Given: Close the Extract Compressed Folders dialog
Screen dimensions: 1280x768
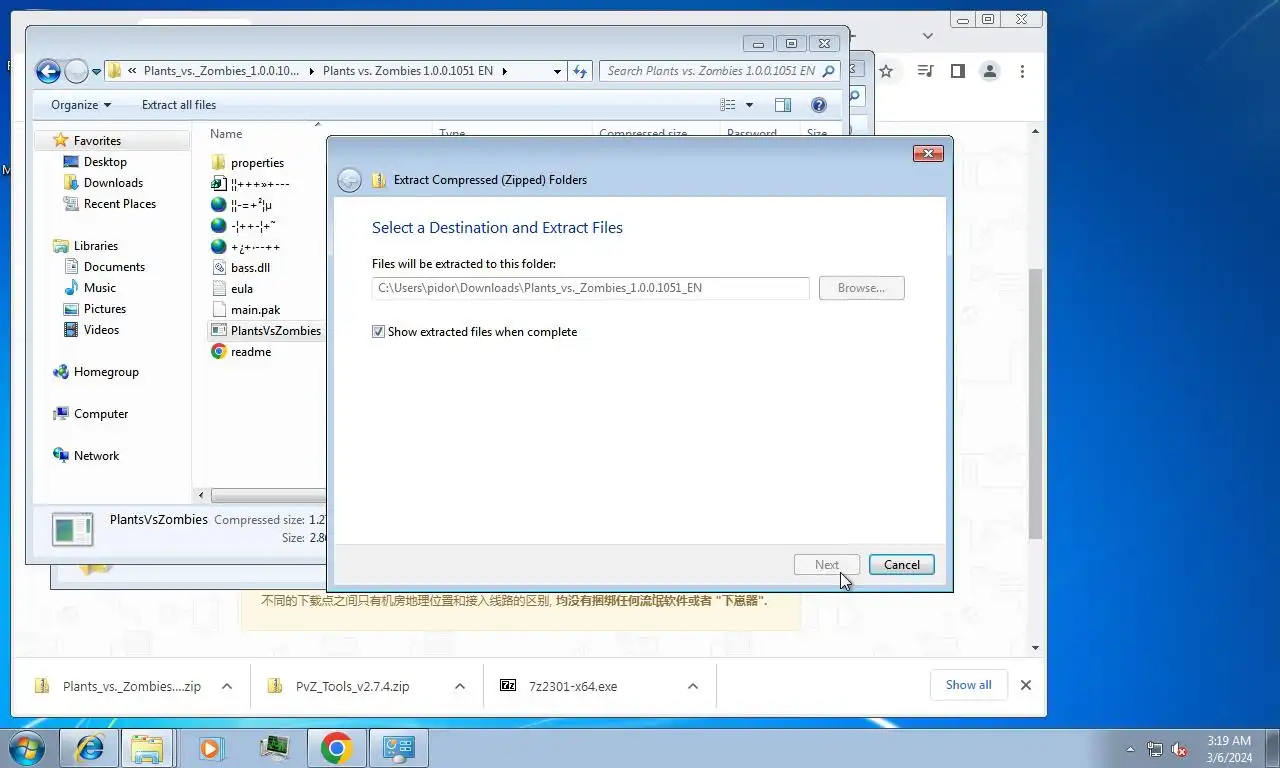Looking at the screenshot, I should tap(928, 153).
